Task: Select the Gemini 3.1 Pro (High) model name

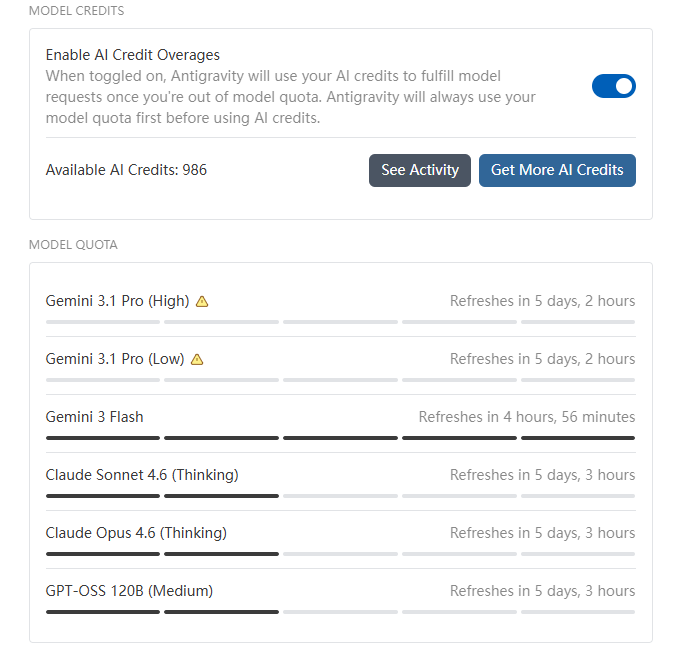Action: pyautogui.click(x=118, y=301)
